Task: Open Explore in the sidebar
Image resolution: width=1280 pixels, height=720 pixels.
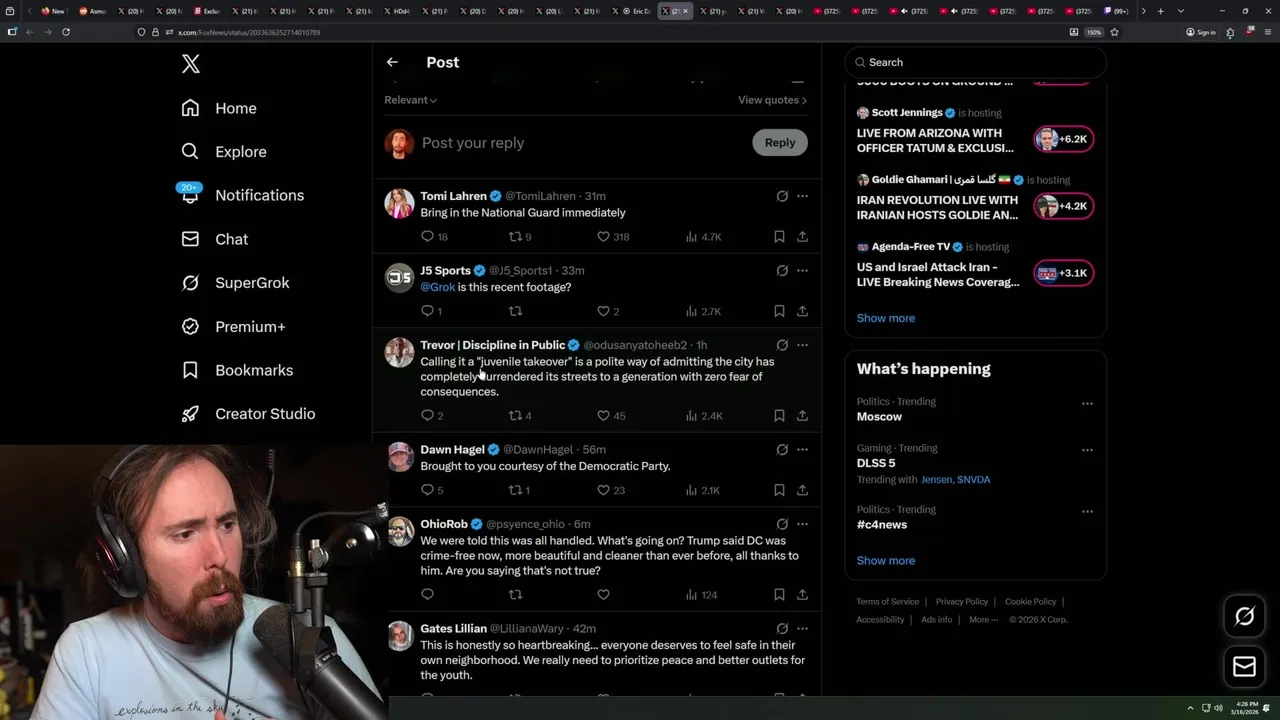Action: [224, 152]
